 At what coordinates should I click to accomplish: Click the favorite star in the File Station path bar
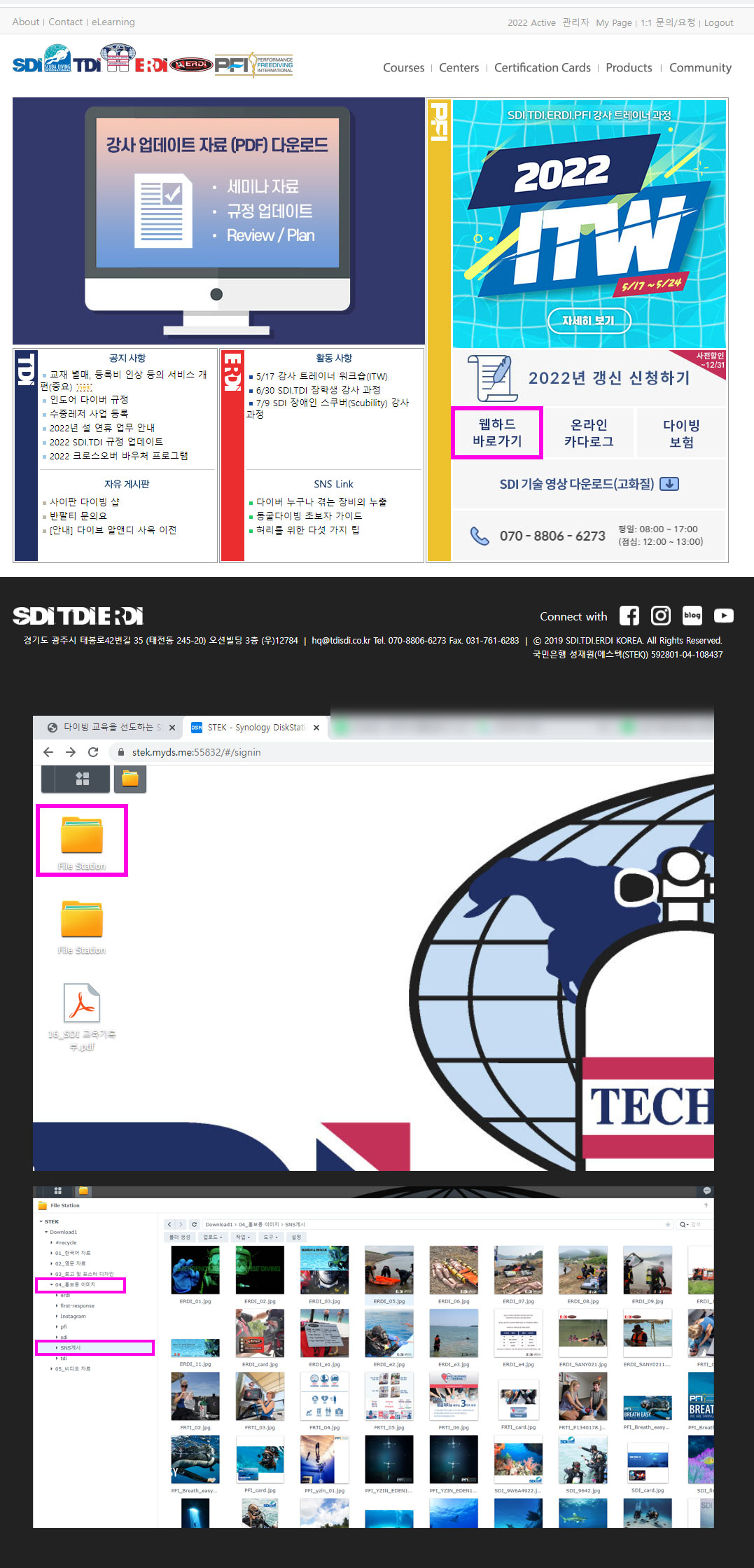click(x=668, y=1224)
